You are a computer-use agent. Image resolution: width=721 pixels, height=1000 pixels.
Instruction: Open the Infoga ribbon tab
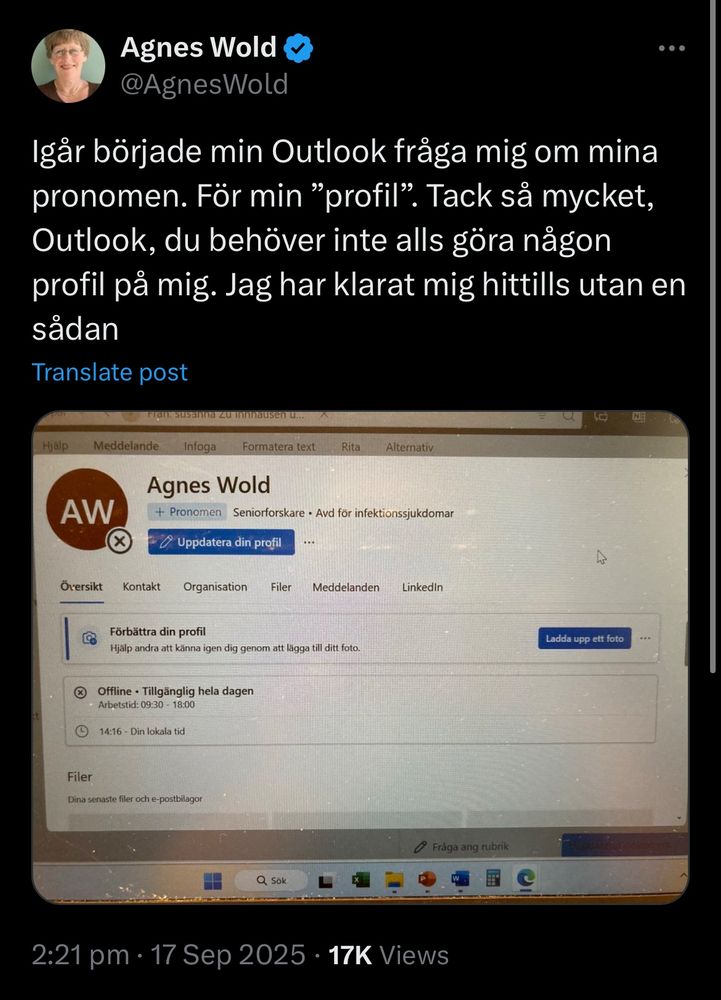tap(200, 446)
